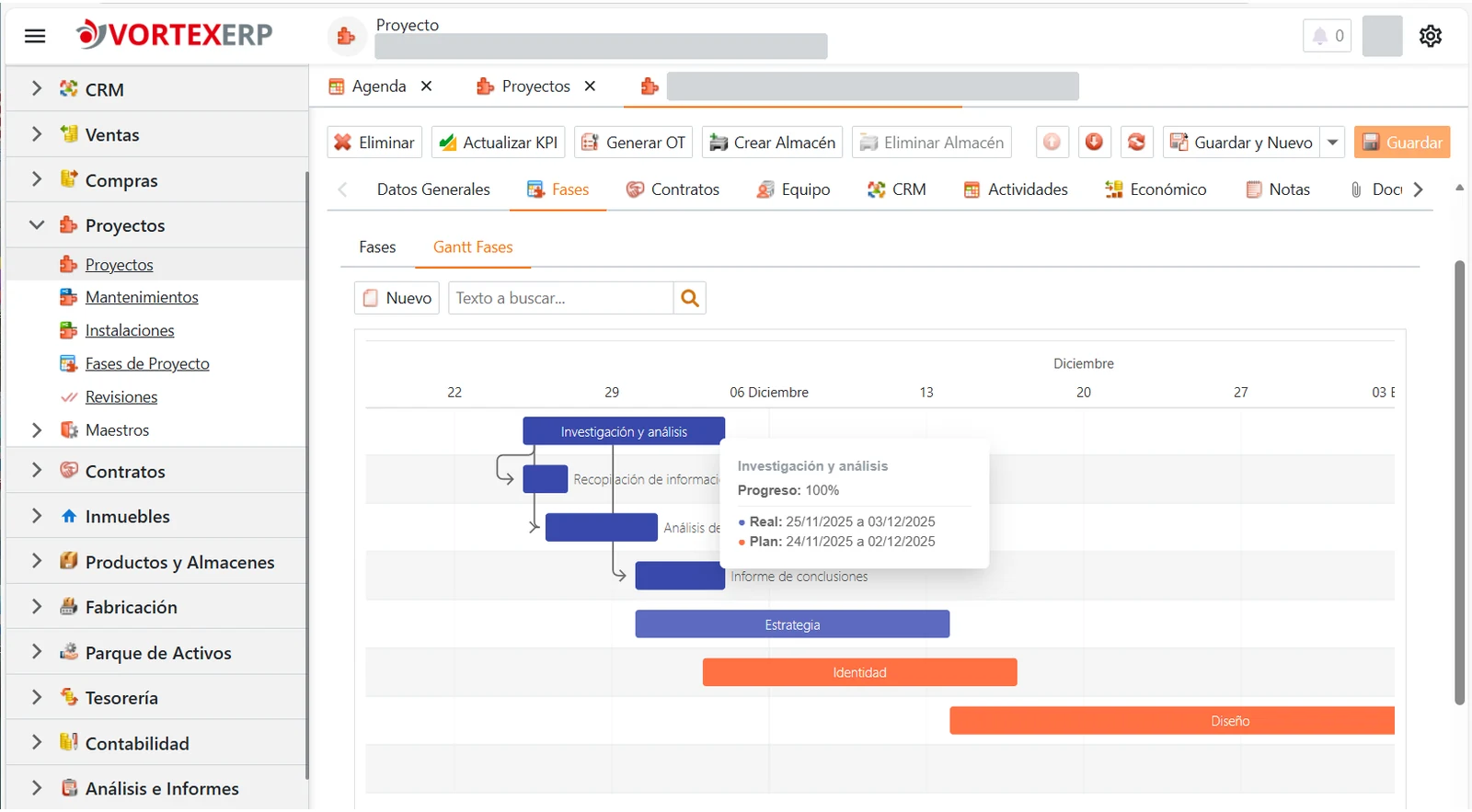This screenshot has width=1472, height=812.
Task: Click Generar OT
Action: point(634,143)
